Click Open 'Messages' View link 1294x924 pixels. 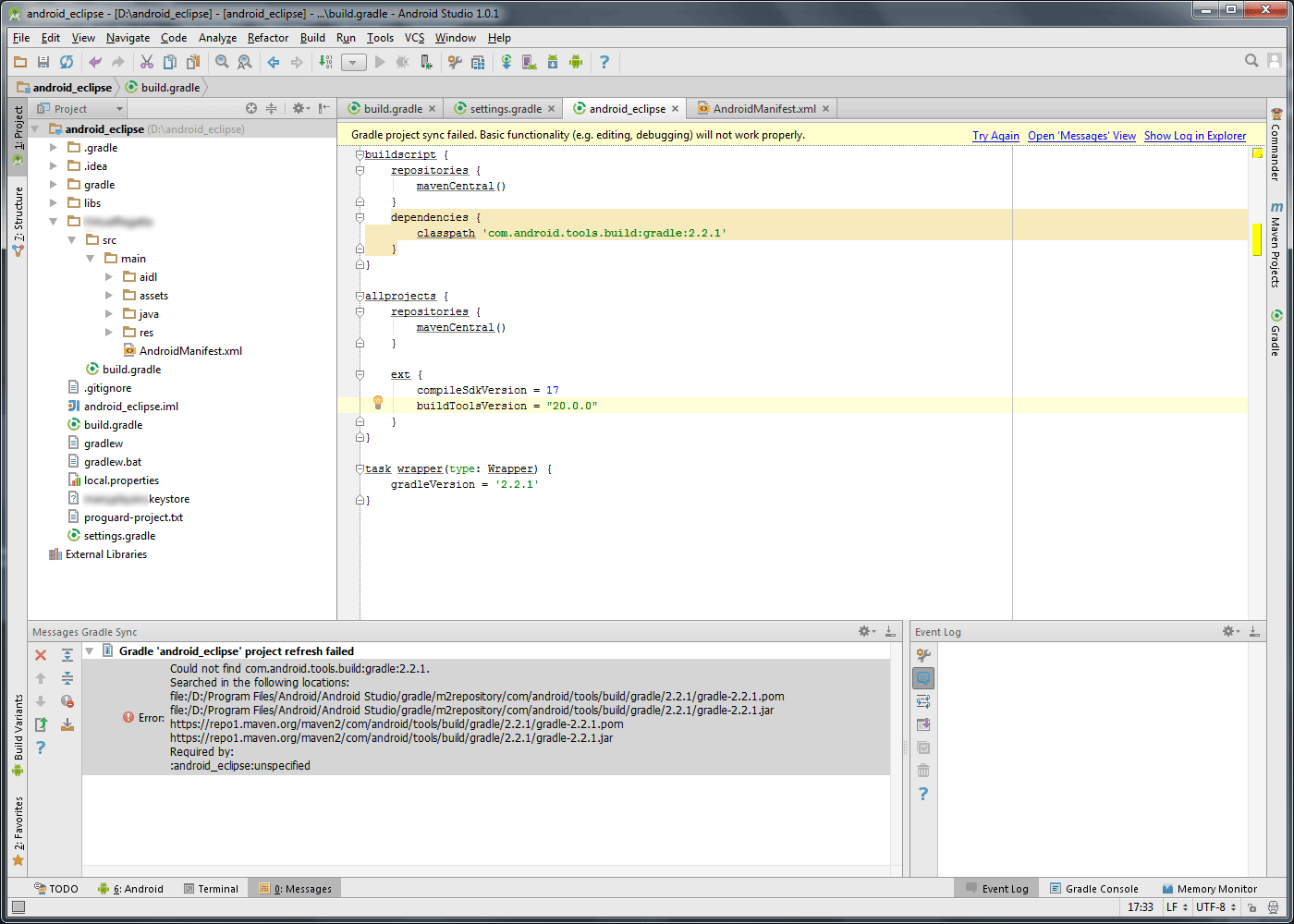coord(1081,136)
